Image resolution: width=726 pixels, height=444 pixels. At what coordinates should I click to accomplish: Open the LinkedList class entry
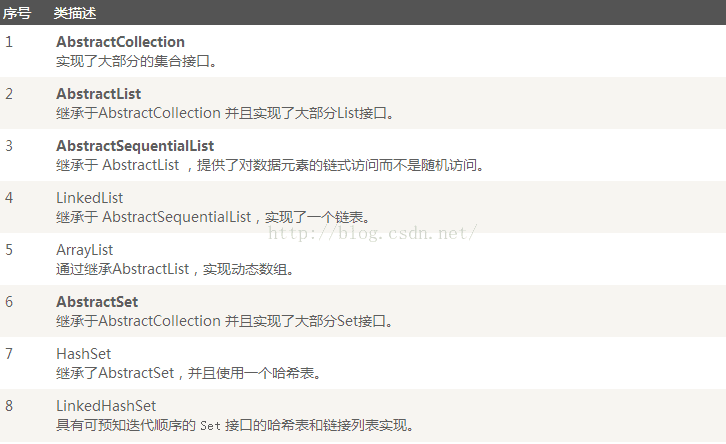click(x=89, y=198)
